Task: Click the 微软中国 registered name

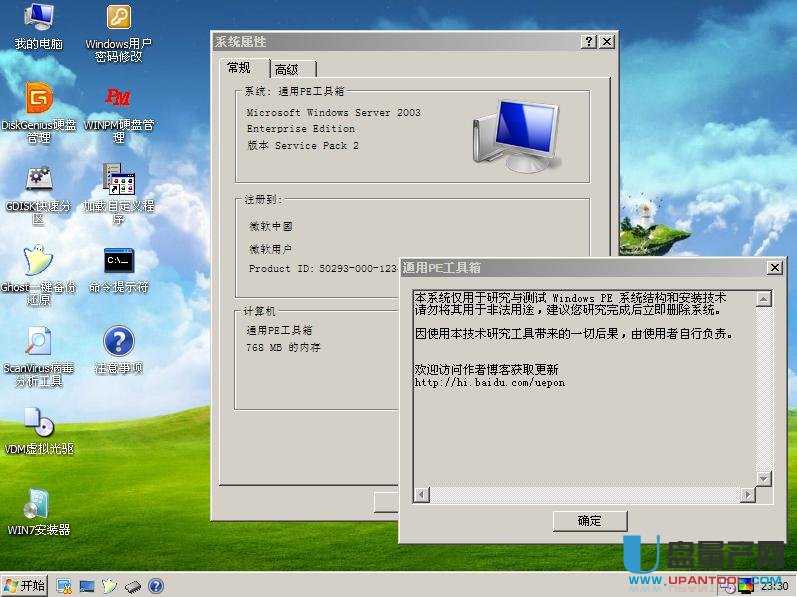Action: 270,226
